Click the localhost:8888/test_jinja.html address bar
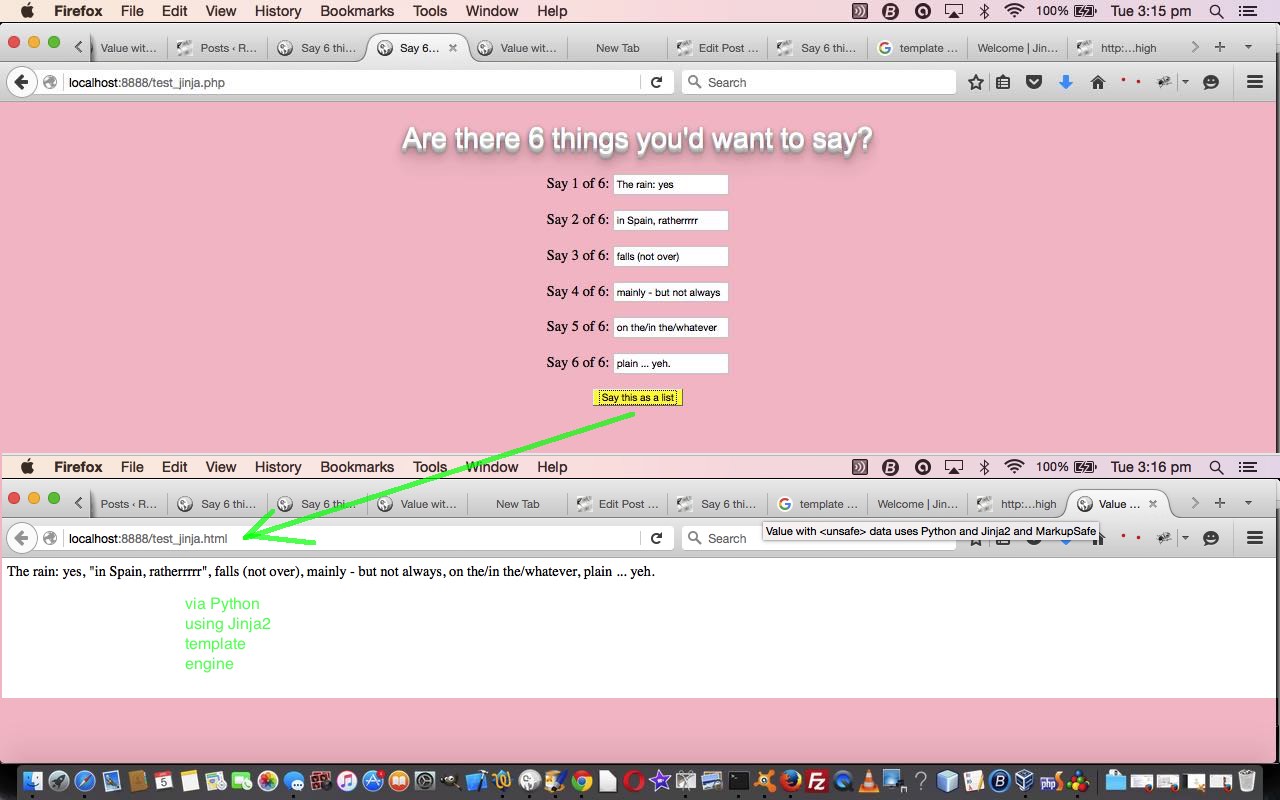The image size is (1280, 800). [350, 538]
